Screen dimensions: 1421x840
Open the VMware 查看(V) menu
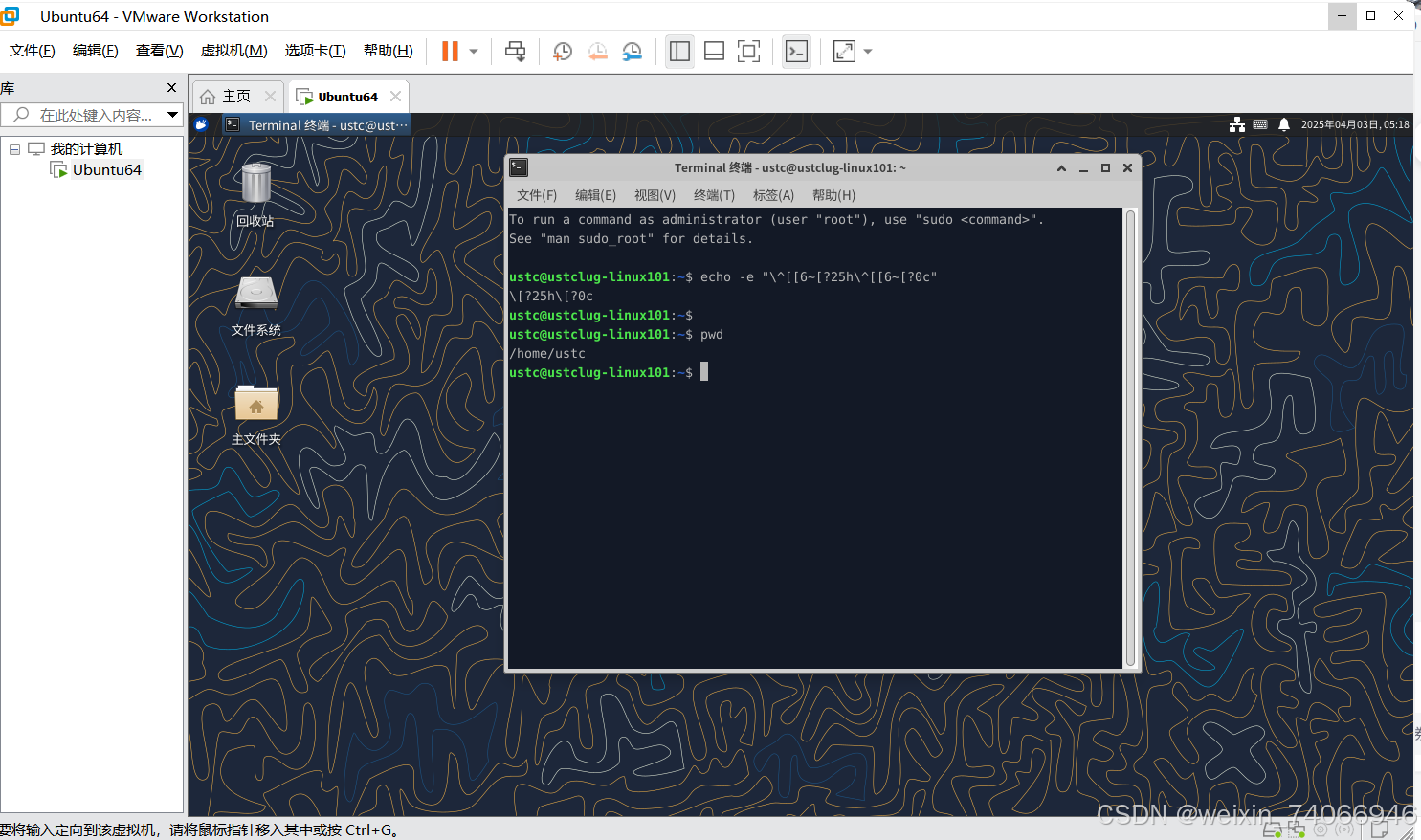pos(159,51)
